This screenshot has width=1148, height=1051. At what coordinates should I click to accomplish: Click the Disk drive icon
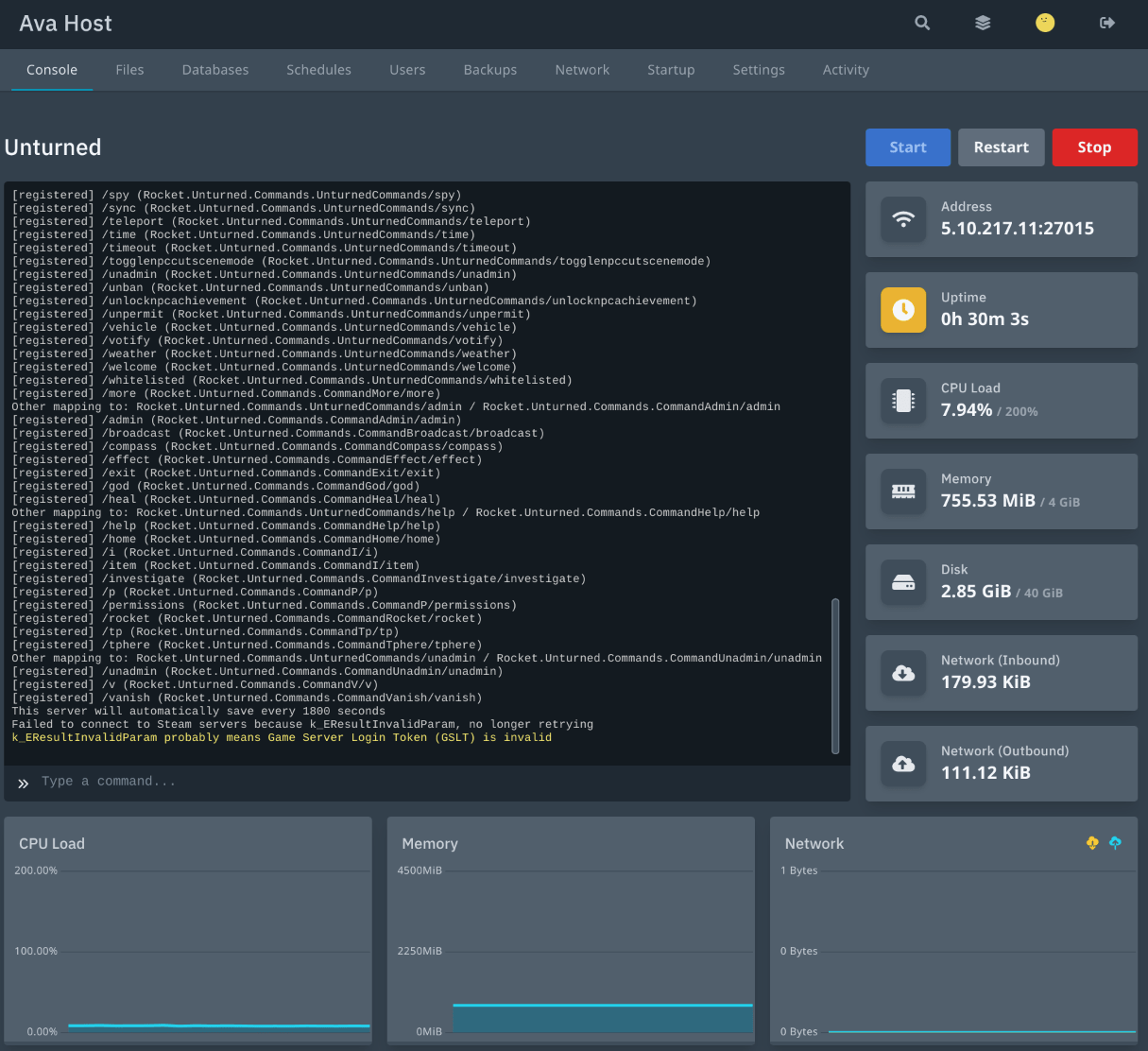[903, 582]
